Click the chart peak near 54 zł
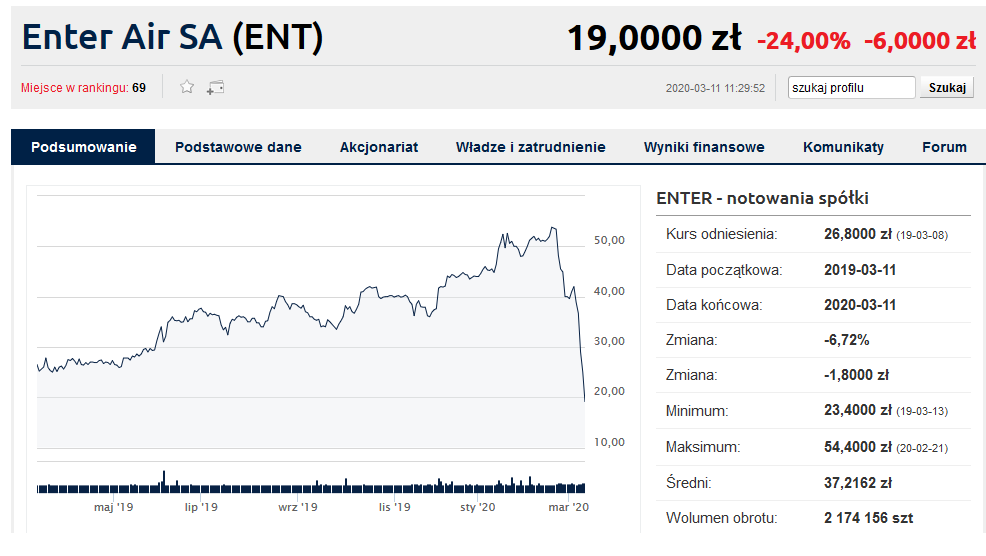 tap(553, 228)
